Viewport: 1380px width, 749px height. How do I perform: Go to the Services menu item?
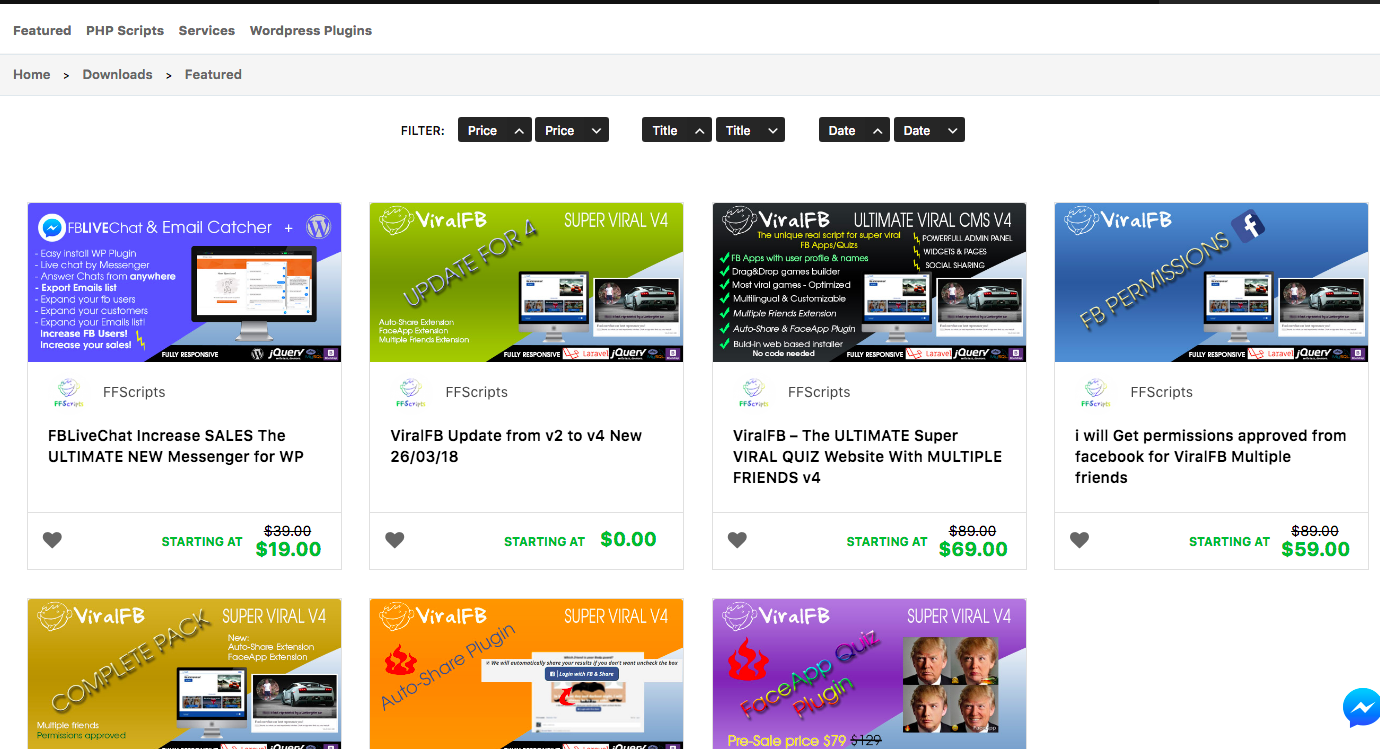pos(207,30)
